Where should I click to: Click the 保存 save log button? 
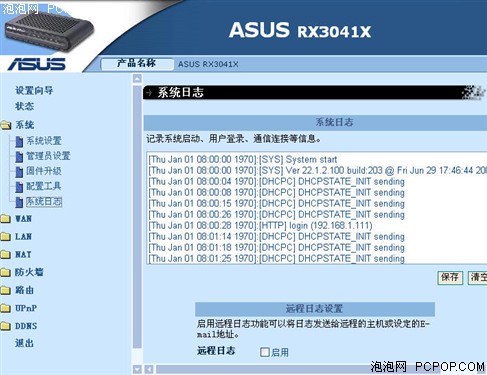pyautogui.click(x=450, y=277)
